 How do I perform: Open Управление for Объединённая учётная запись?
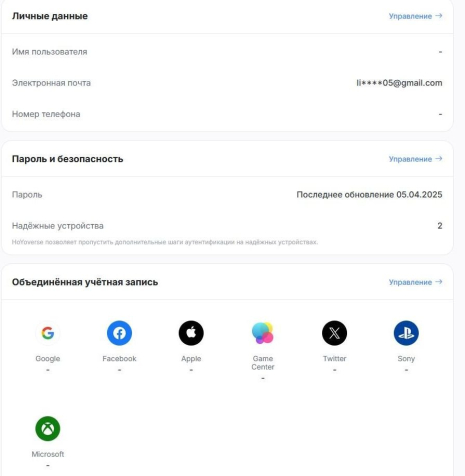point(415,282)
